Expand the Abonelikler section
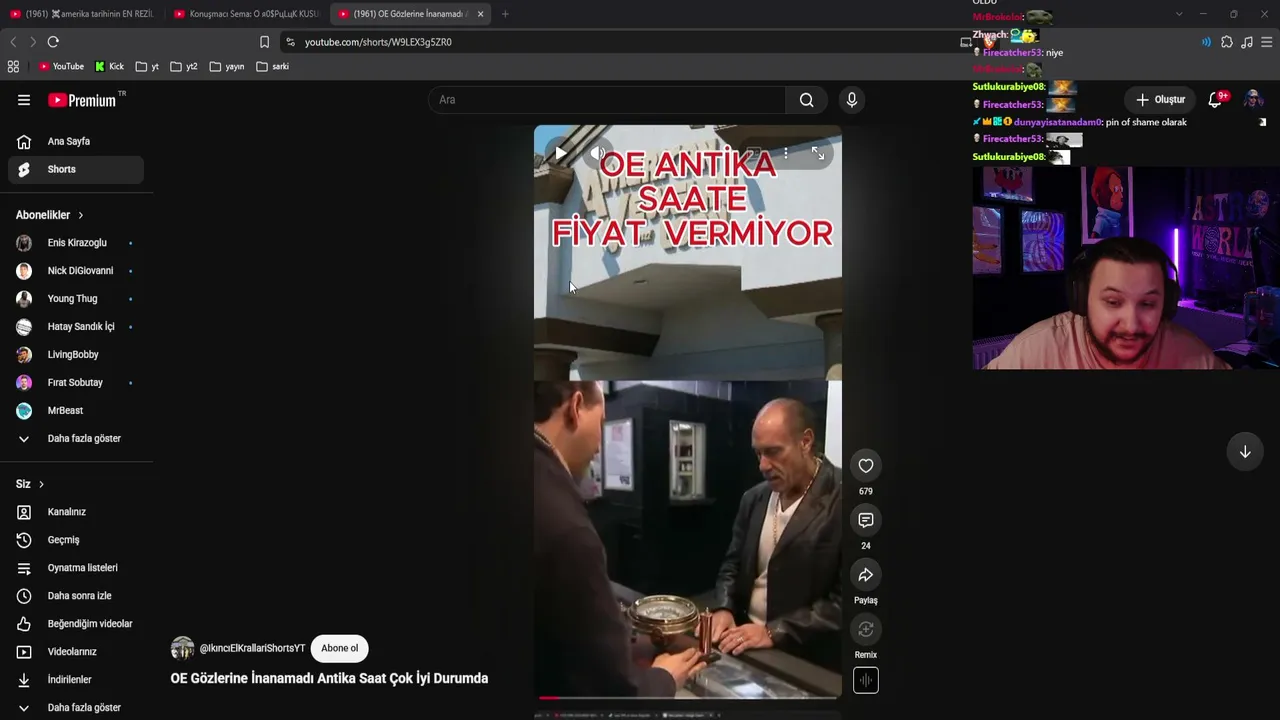This screenshot has width=1280, height=720. [50, 215]
